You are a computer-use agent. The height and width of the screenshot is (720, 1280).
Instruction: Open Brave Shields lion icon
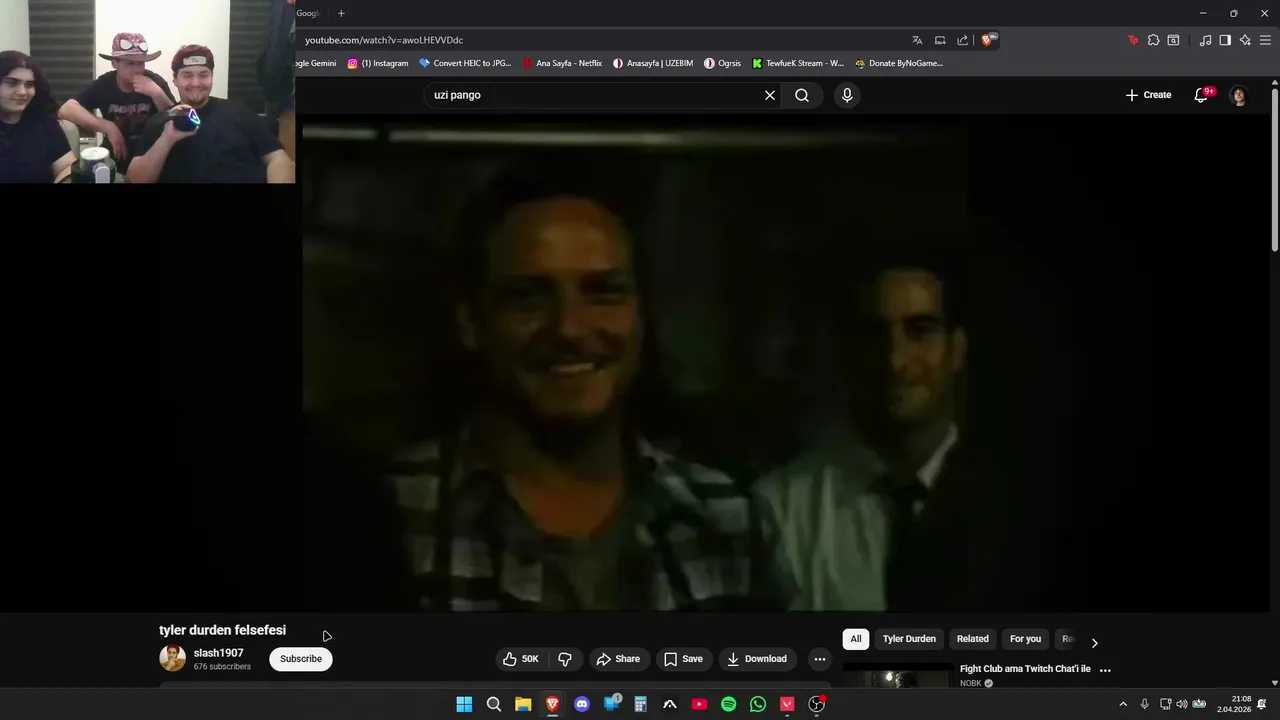[x=988, y=40]
